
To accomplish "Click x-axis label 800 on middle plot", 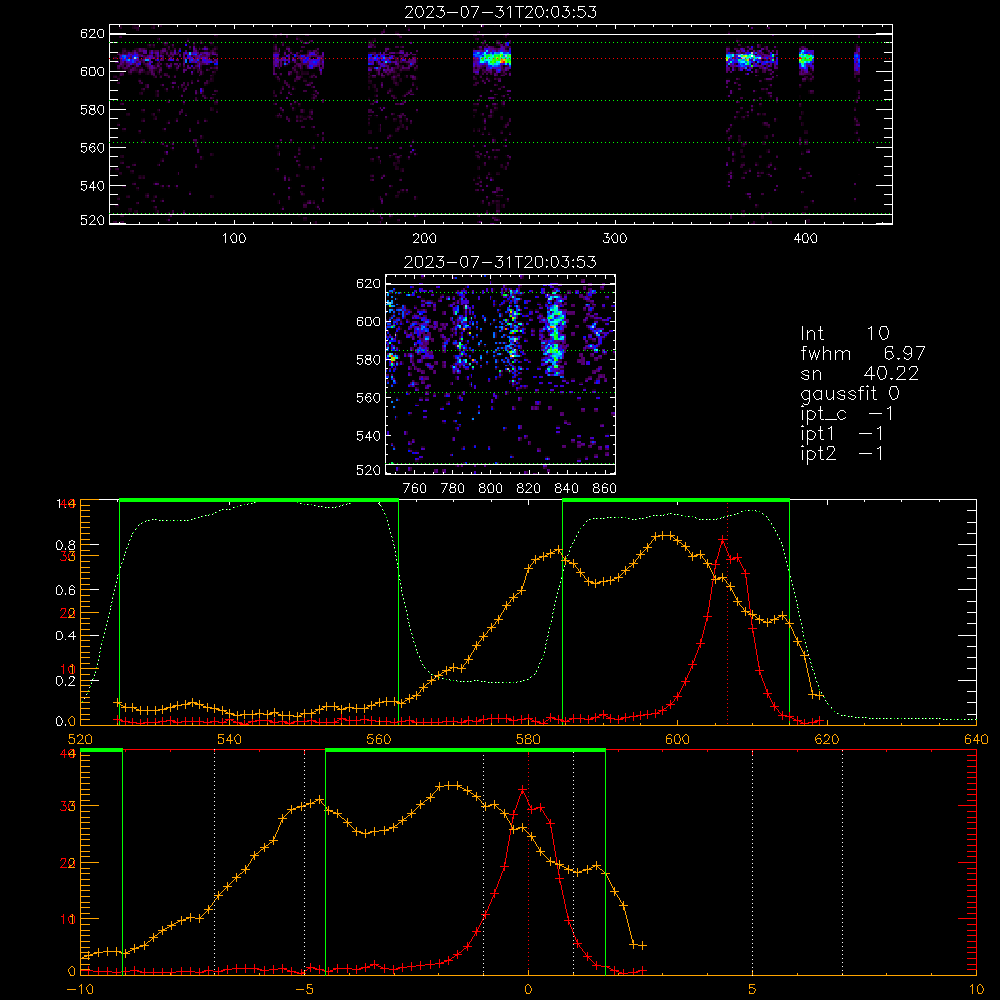I will tap(490, 489).
